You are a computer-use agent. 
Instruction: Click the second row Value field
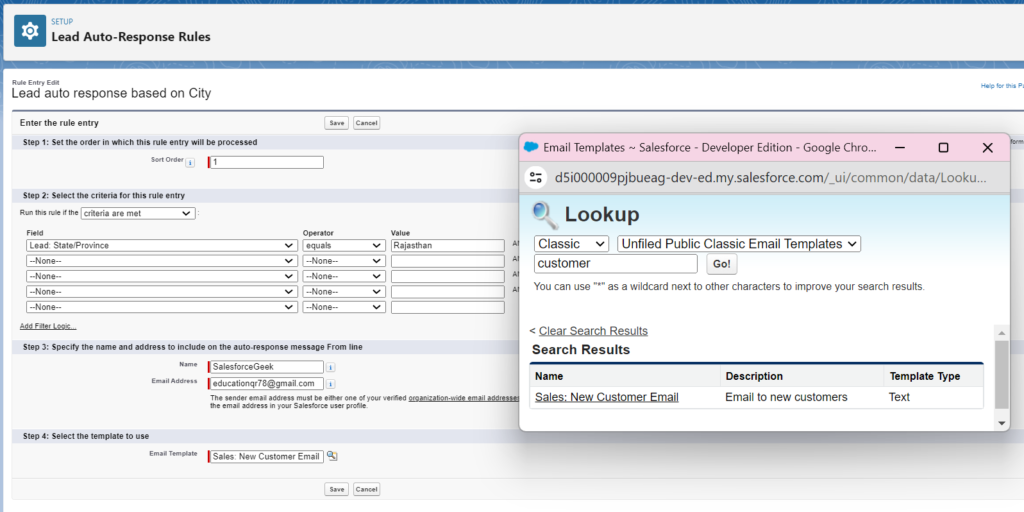coord(447,261)
